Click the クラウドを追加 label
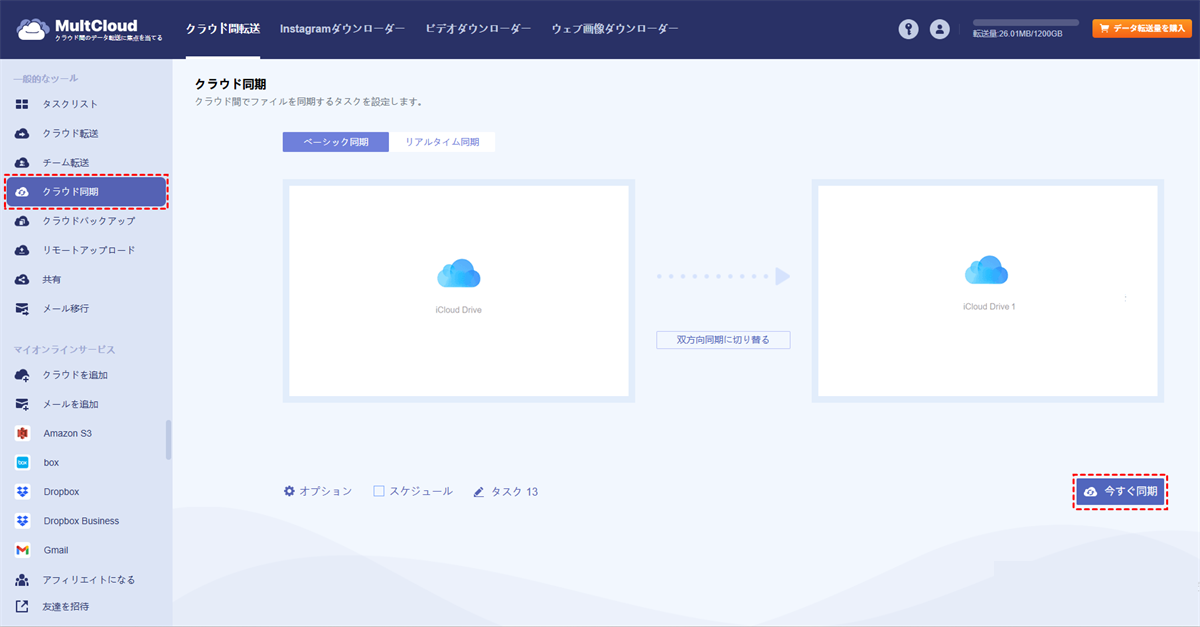This screenshot has width=1200, height=627. tap(75, 375)
